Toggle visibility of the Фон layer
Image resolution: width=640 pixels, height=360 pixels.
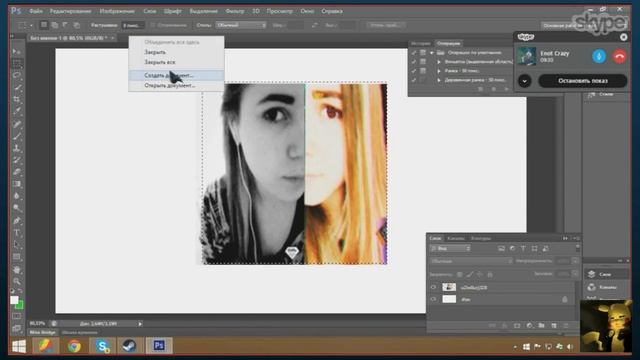(x=433, y=299)
